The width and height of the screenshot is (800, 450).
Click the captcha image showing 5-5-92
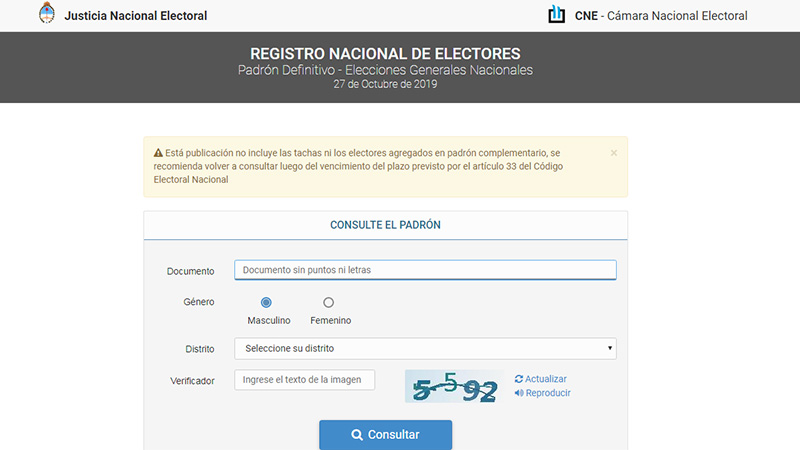tap(454, 386)
